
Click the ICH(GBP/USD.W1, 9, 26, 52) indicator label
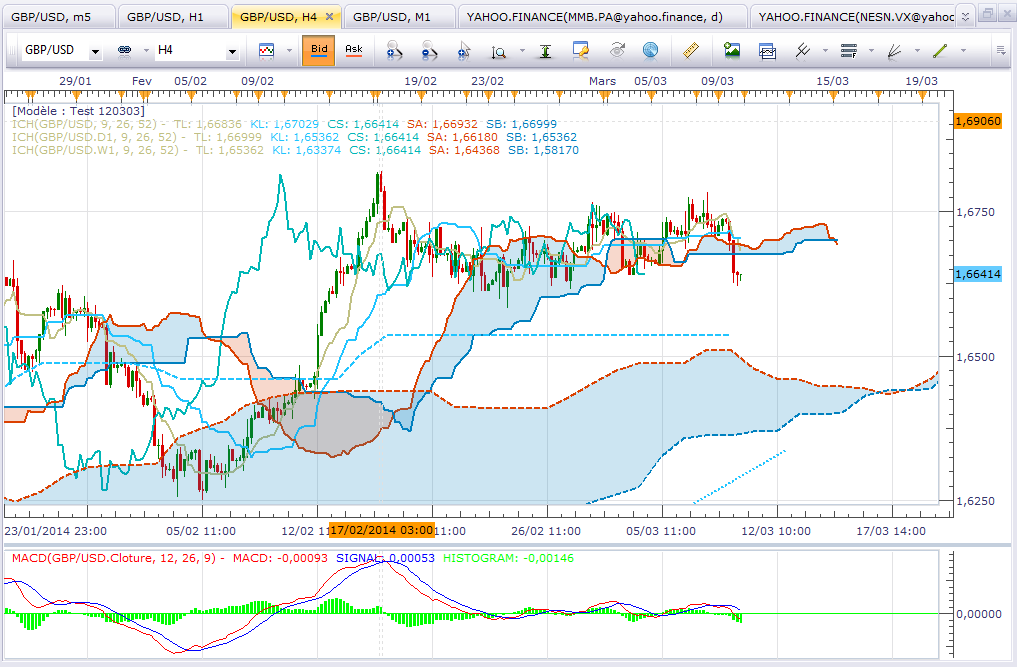95,150
